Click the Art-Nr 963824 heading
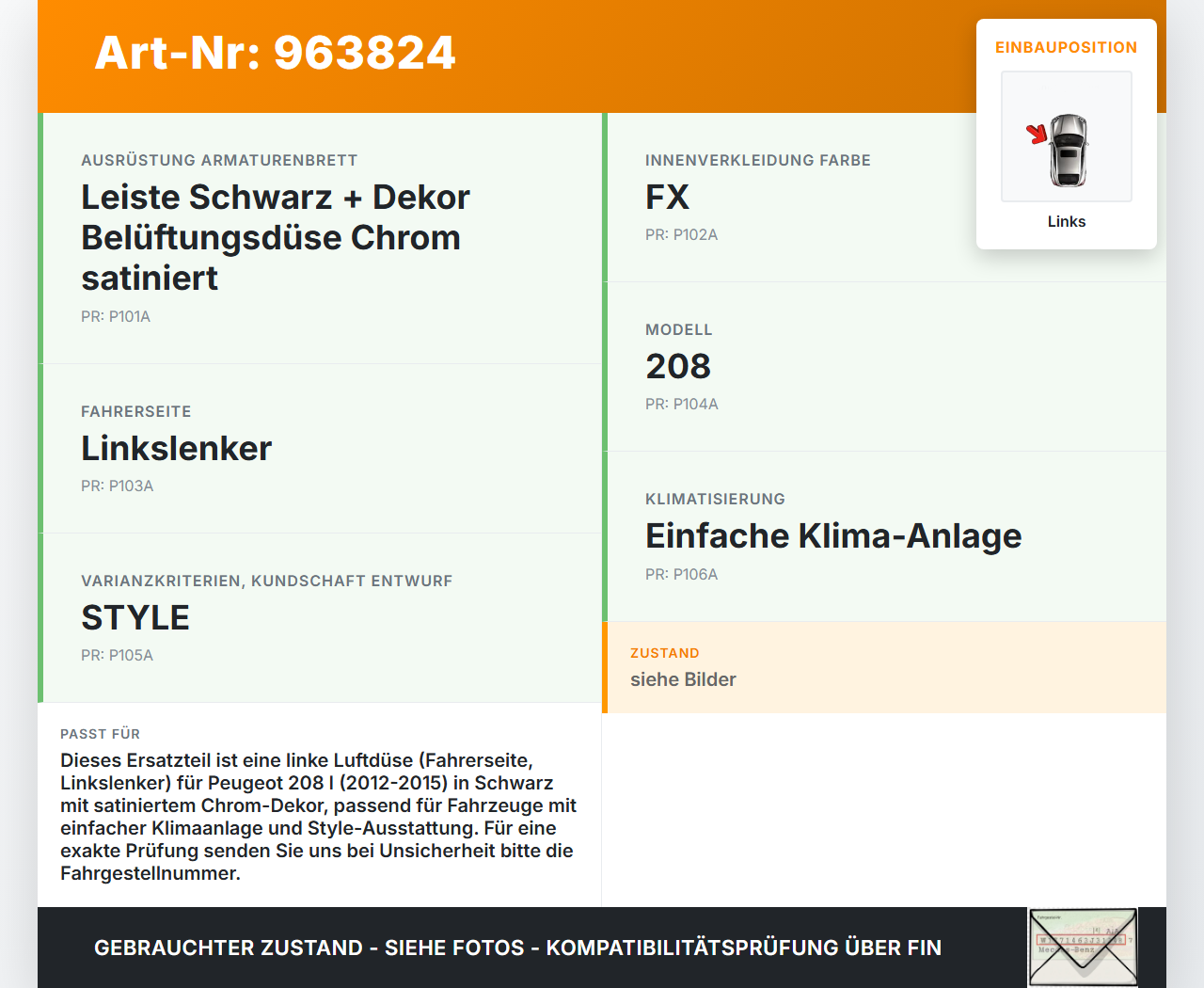1204x988 pixels. click(275, 54)
